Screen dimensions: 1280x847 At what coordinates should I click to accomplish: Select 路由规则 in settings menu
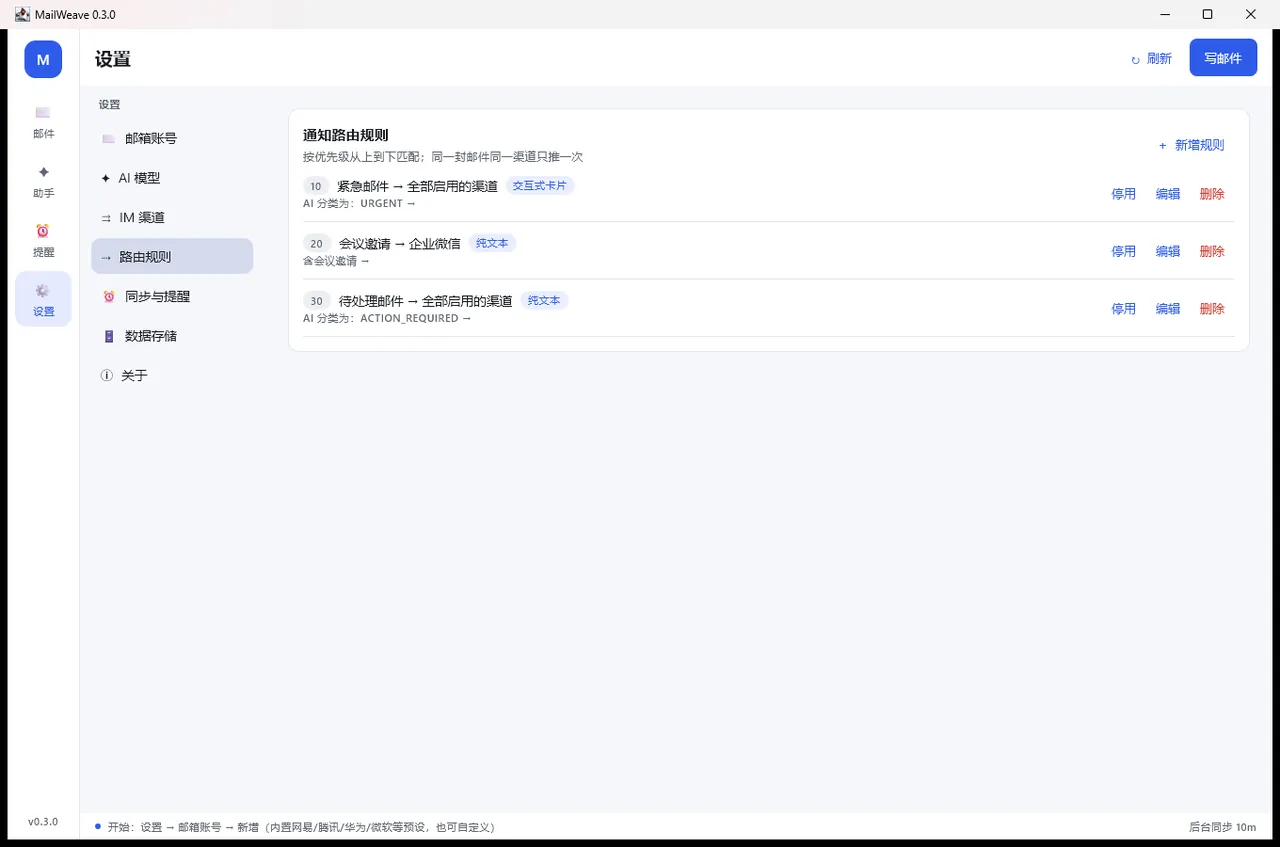coord(172,256)
